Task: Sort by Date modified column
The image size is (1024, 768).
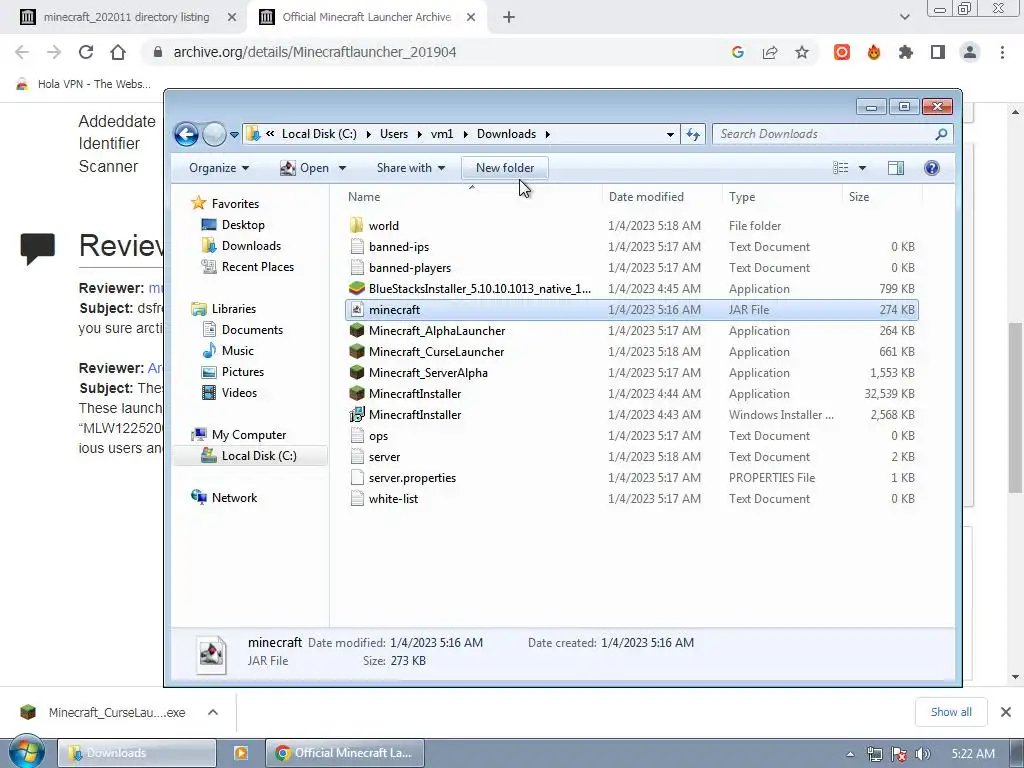Action: tap(646, 197)
